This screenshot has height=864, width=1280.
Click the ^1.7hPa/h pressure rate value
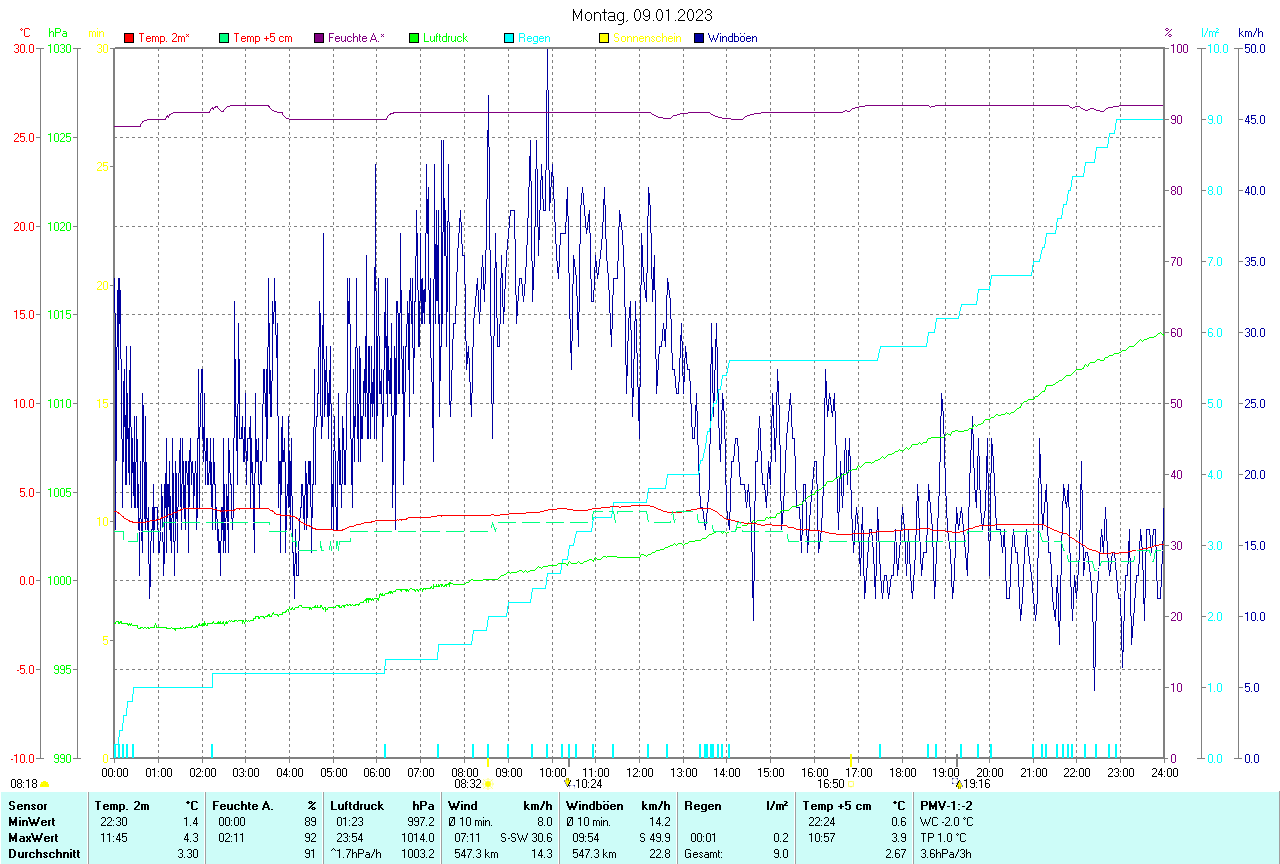click(x=356, y=854)
